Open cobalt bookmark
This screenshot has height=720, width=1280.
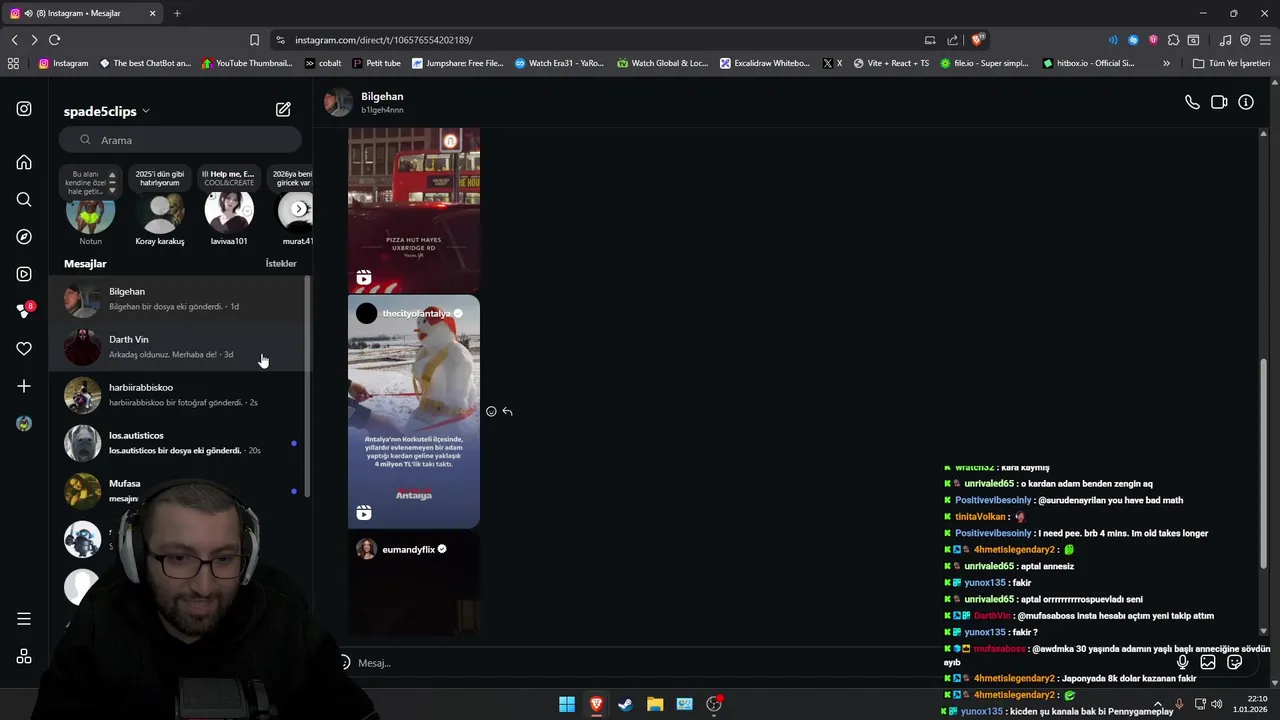coord(323,63)
